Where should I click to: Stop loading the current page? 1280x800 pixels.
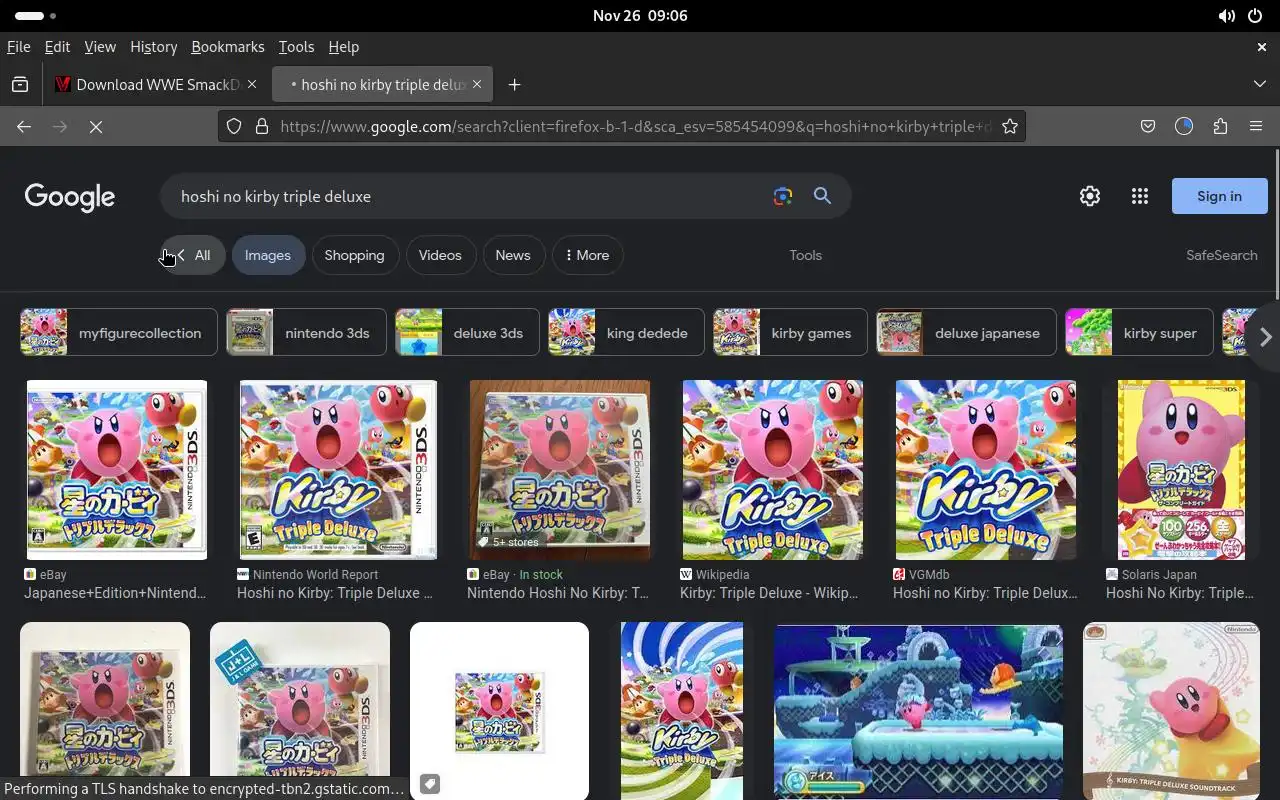coord(96,126)
